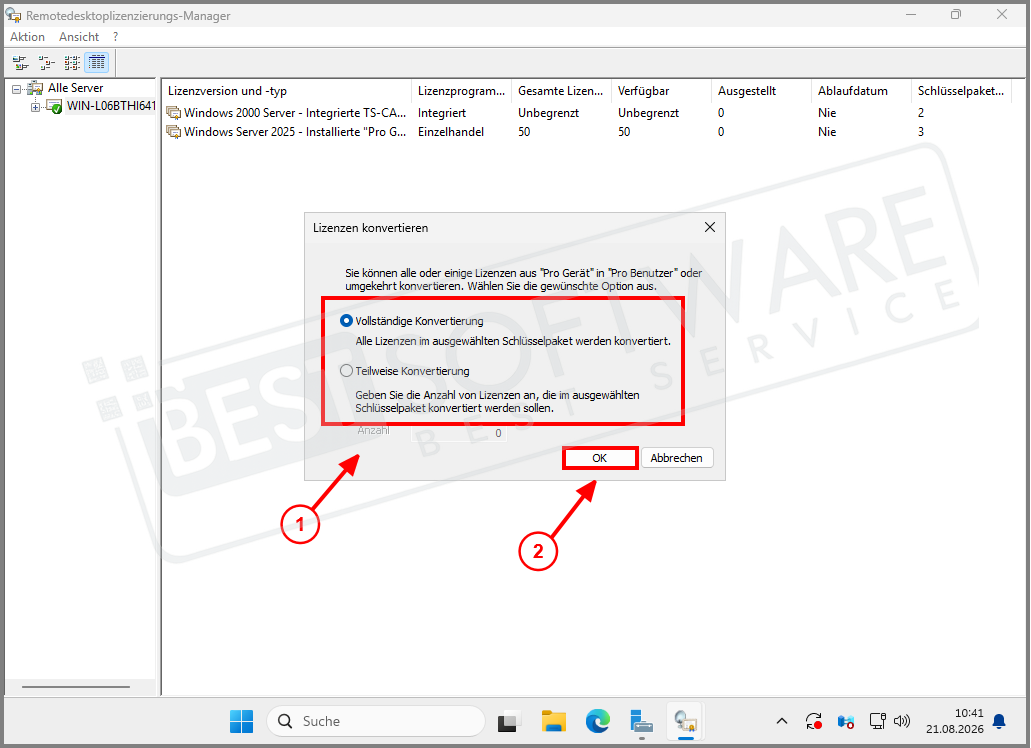
Task: Collapse the Alle Server tree node
Action: pyautogui.click(x=16, y=89)
